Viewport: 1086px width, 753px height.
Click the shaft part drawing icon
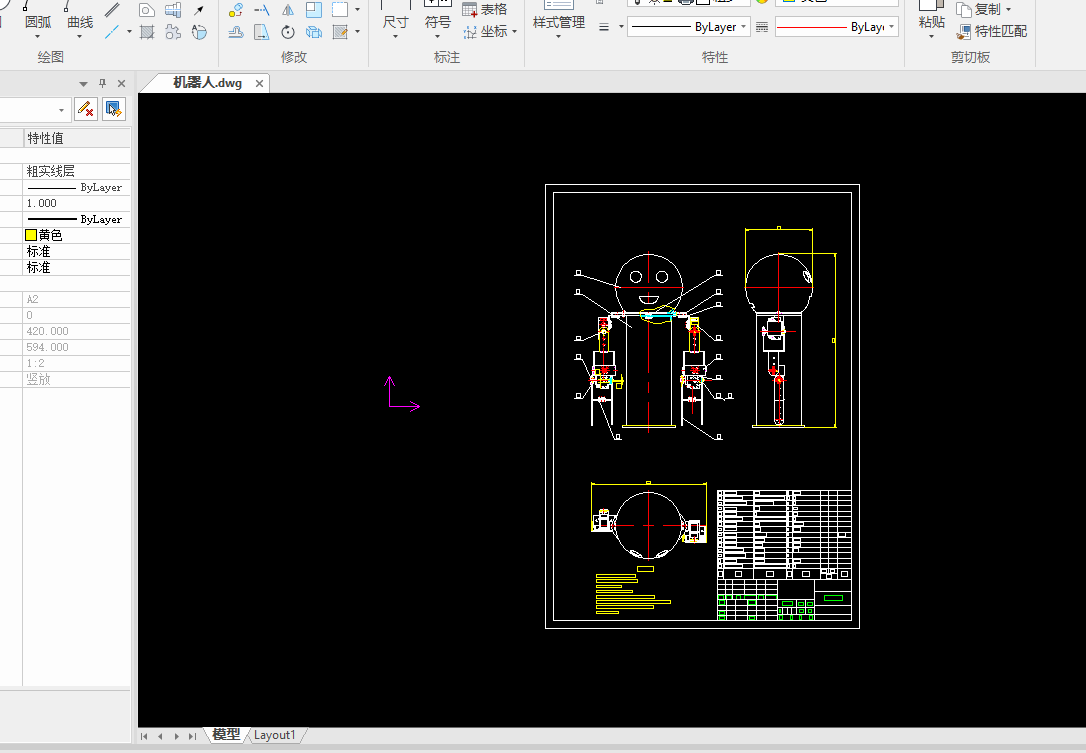coord(172,10)
